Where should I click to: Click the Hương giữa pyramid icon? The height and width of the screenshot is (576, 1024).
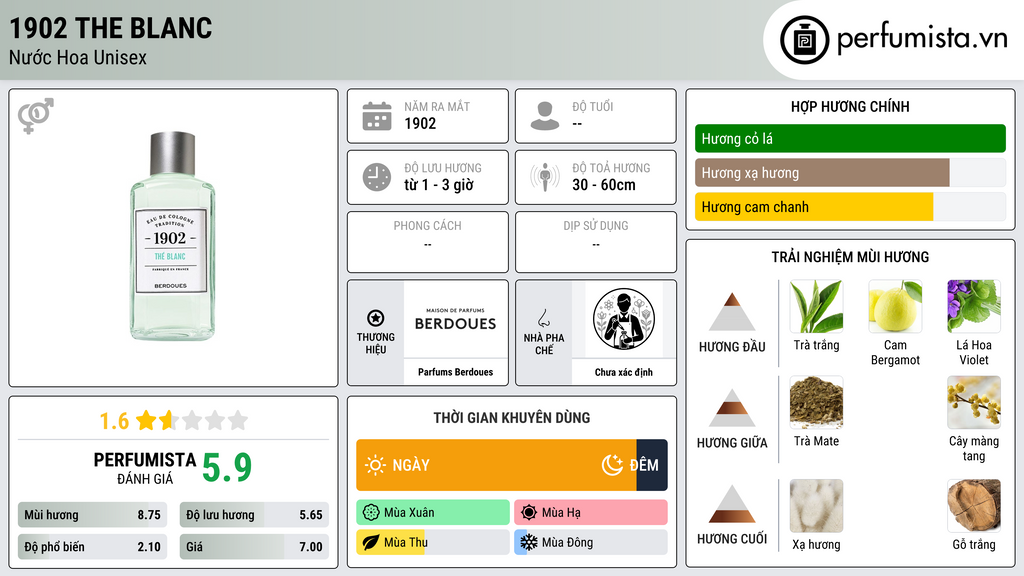coord(732,408)
